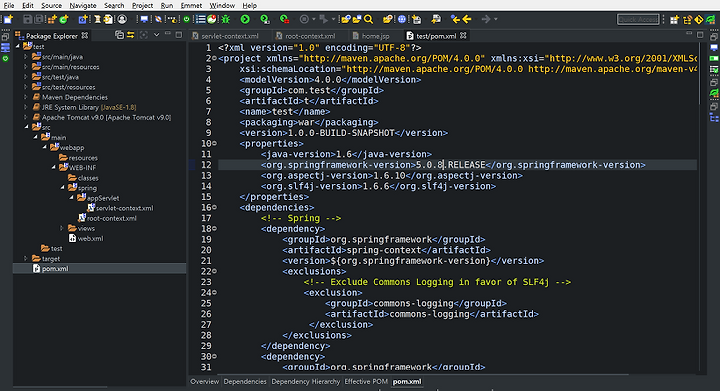Expand the target folder
Image resolution: width=720 pixels, height=391 pixels.
point(26,258)
